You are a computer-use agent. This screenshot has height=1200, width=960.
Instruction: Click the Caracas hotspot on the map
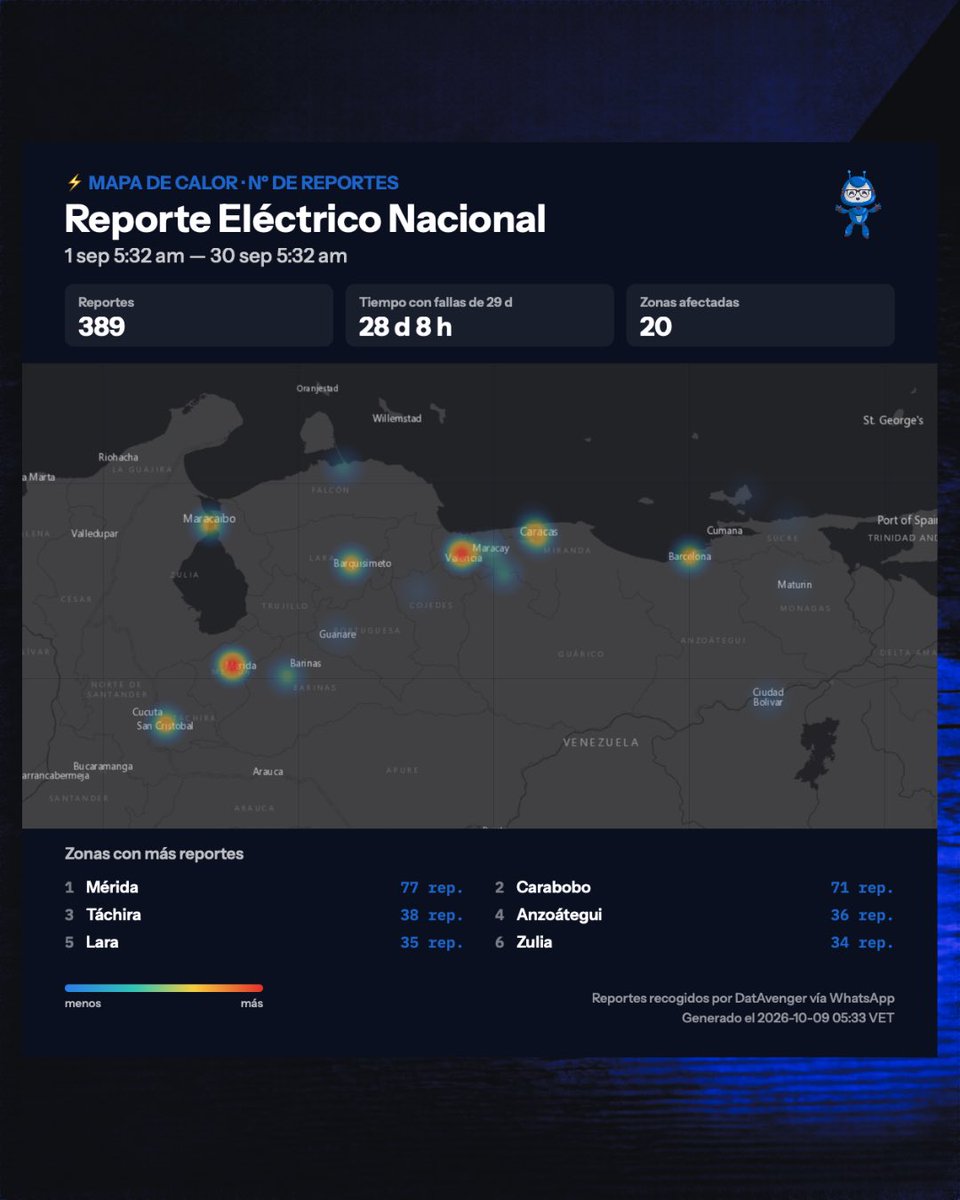click(x=535, y=531)
